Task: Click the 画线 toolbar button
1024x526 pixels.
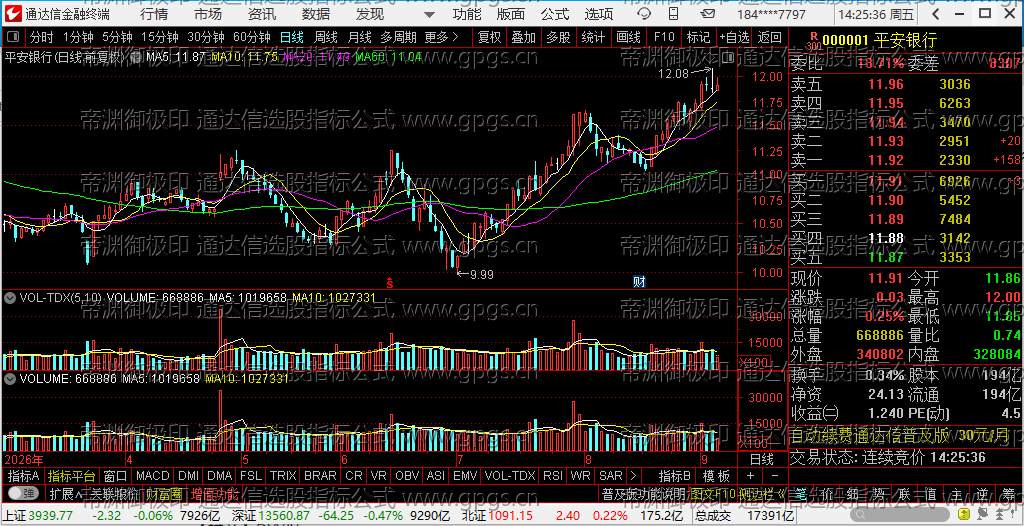Action: (x=628, y=38)
